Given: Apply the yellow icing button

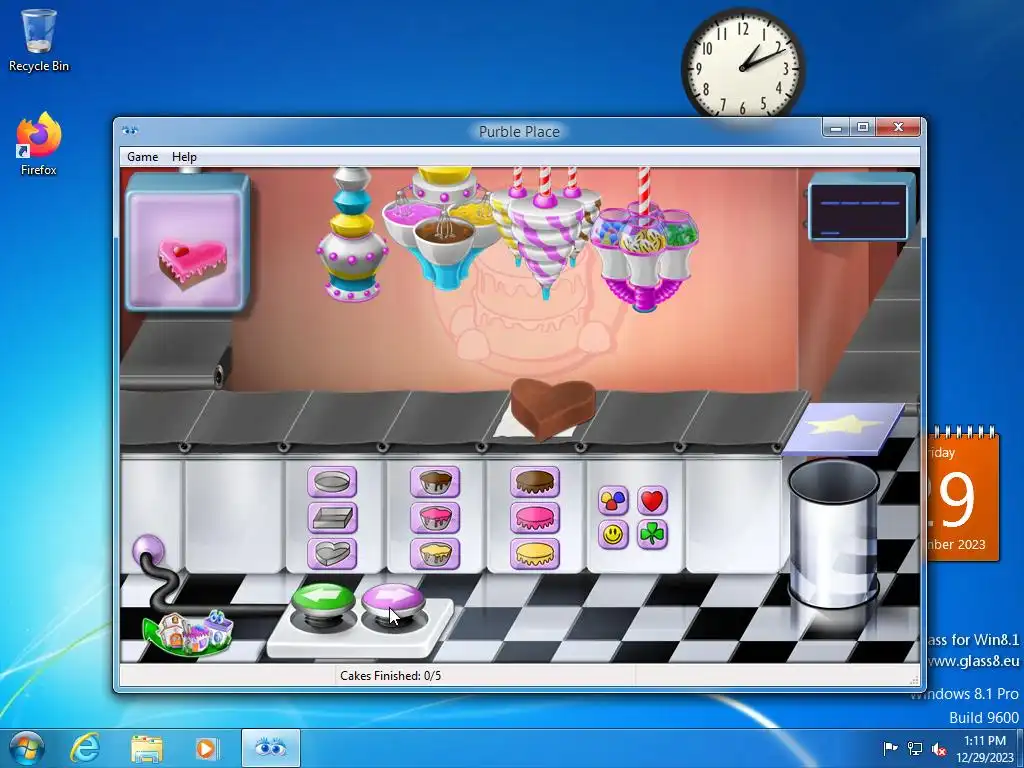Looking at the screenshot, I should [x=535, y=554].
